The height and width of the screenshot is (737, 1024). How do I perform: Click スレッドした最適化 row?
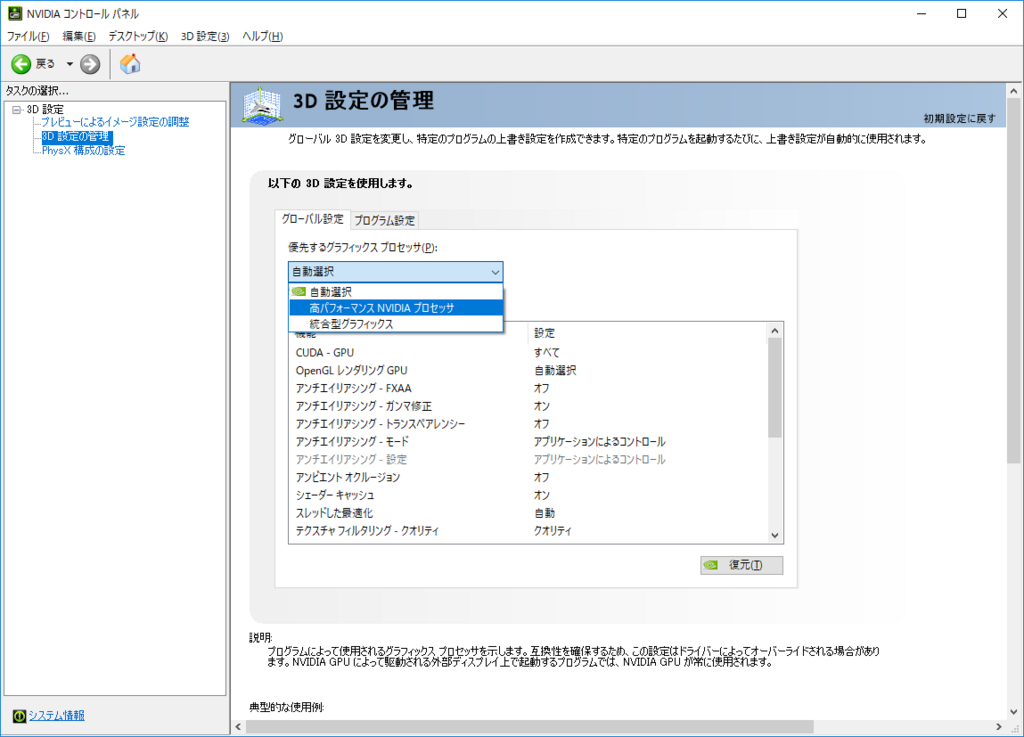coord(528,513)
